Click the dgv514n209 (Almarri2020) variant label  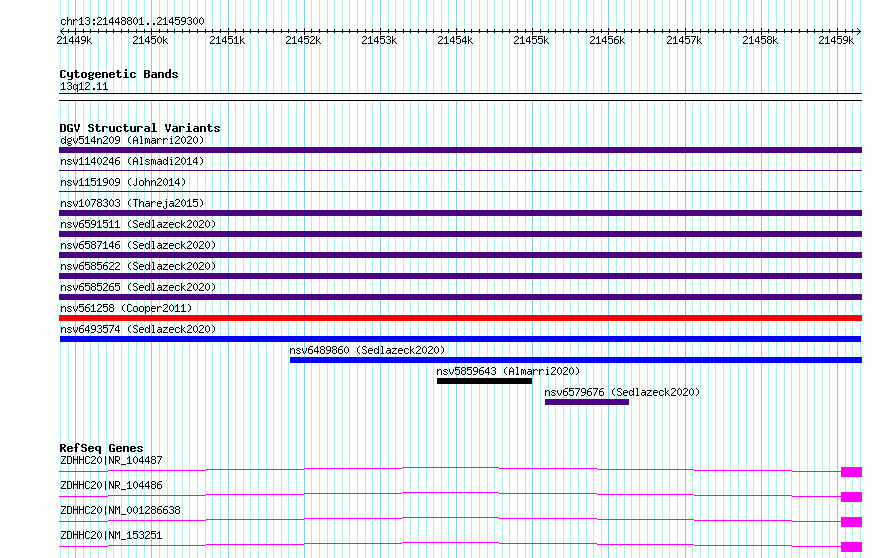pos(132,140)
